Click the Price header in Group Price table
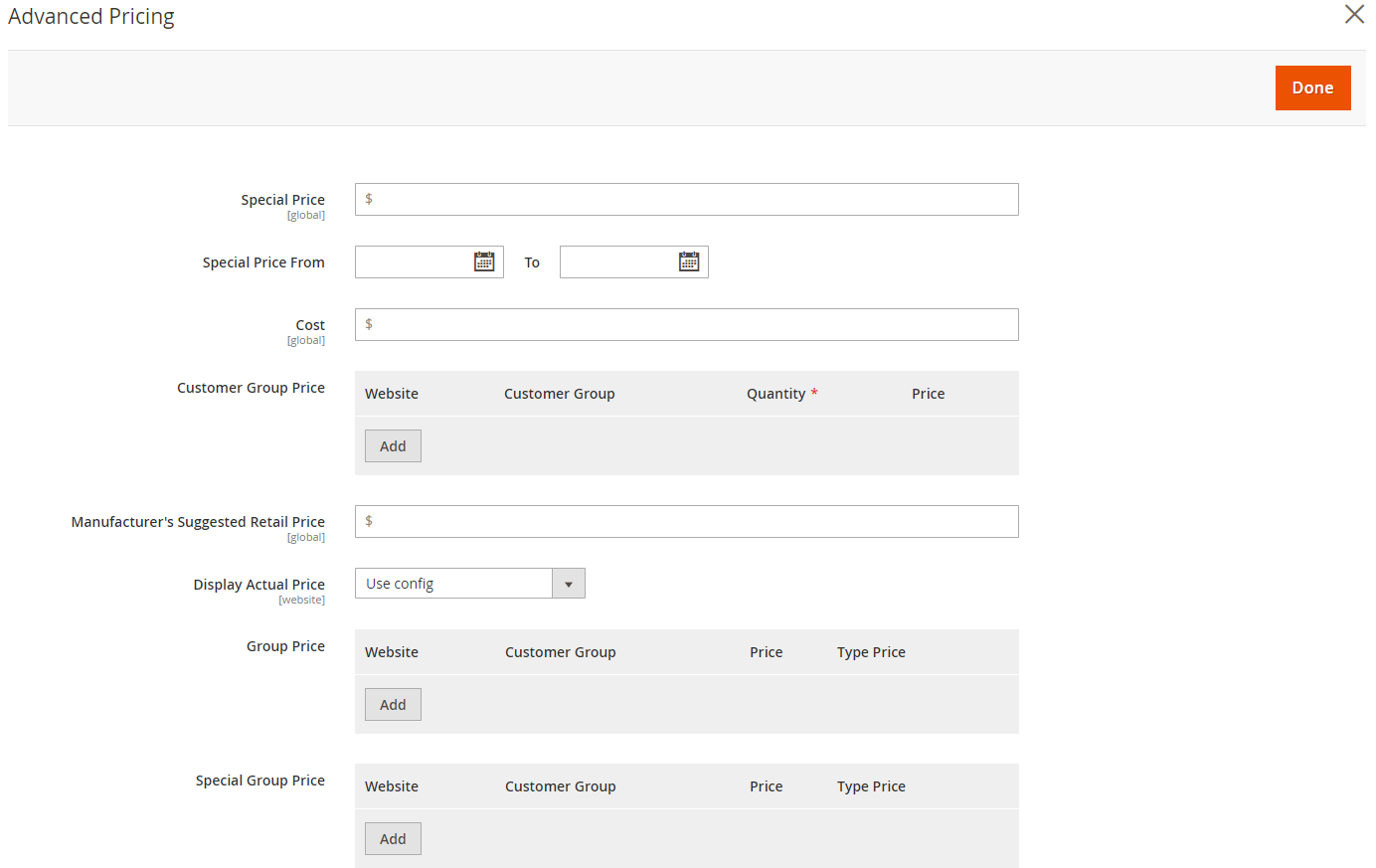1376x868 pixels. coord(767,652)
